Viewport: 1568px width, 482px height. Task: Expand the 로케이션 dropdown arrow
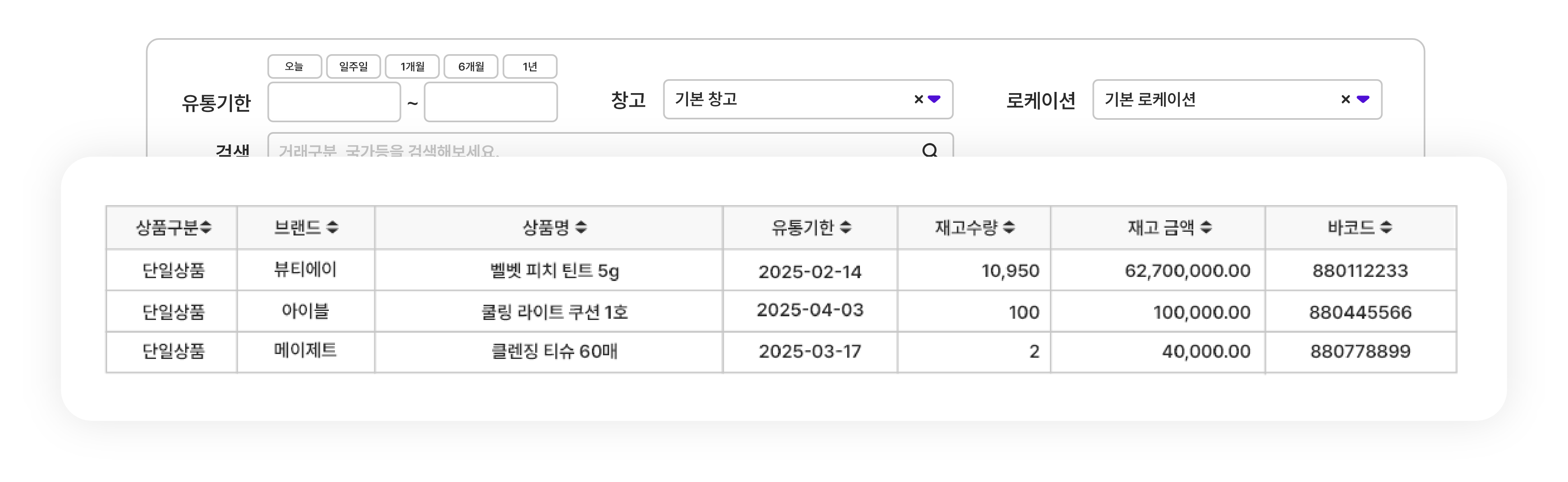point(1363,99)
